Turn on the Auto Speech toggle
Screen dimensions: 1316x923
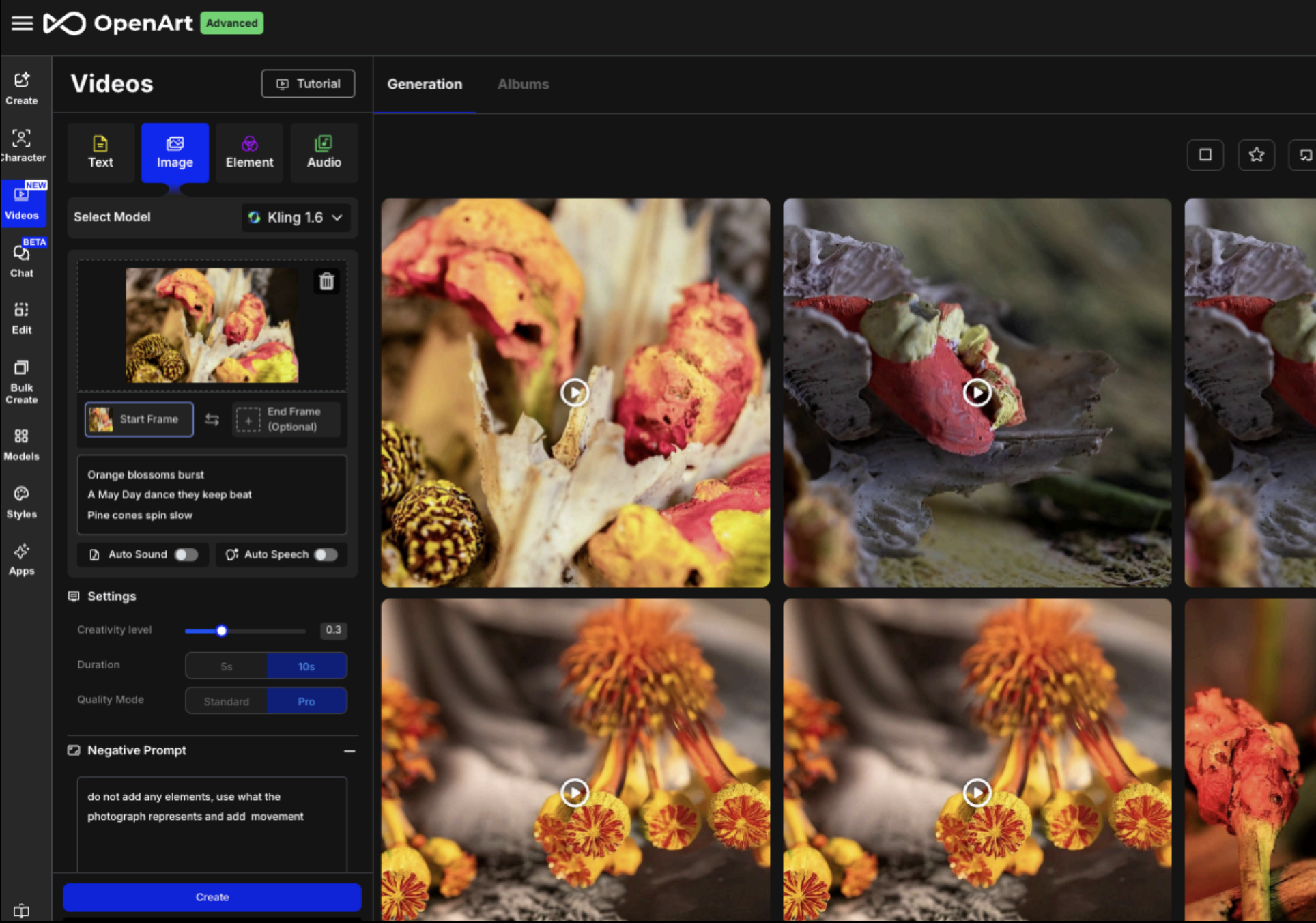pyautogui.click(x=326, y=554)
